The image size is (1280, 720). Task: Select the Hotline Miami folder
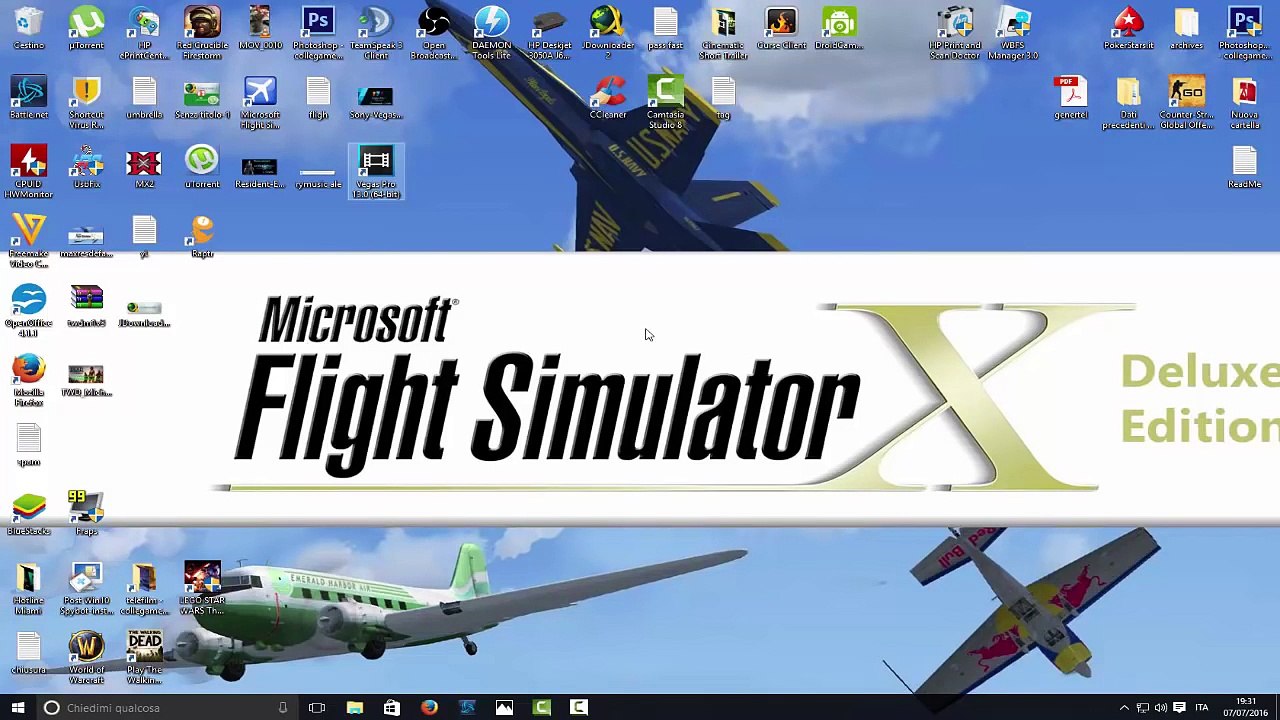point(29,588)
